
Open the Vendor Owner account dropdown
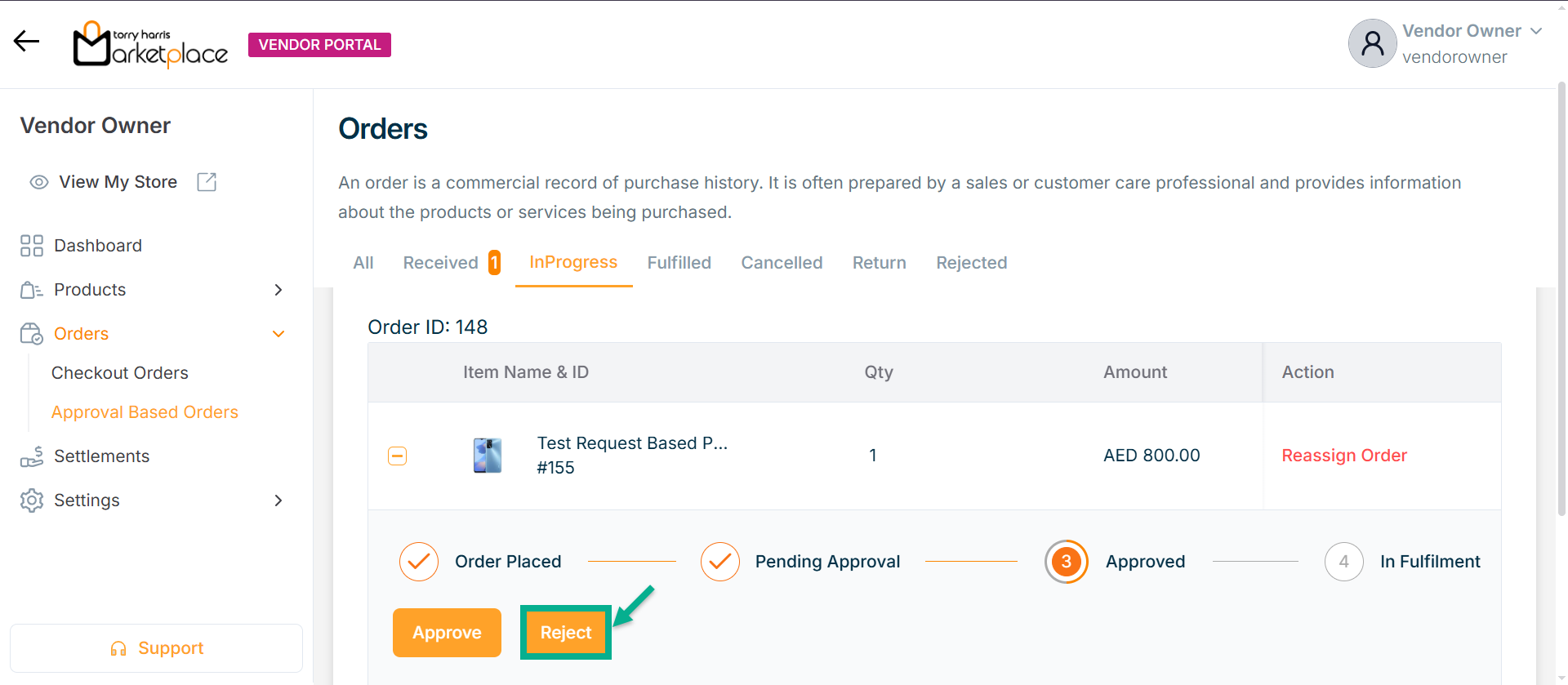click(1536, 31)
